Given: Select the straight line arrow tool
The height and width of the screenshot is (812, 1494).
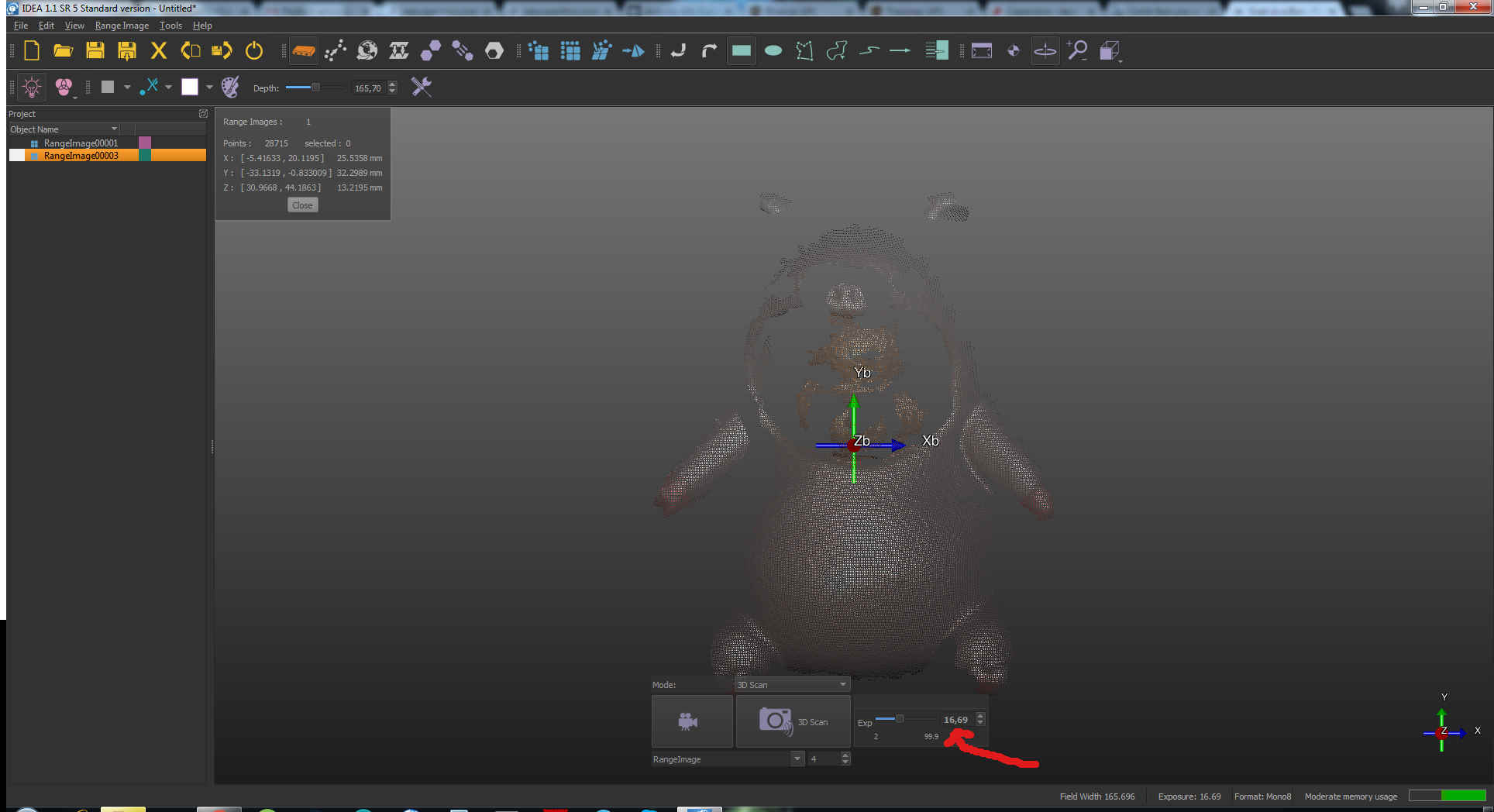Looking at the screenshot, I should click(900, 51).
